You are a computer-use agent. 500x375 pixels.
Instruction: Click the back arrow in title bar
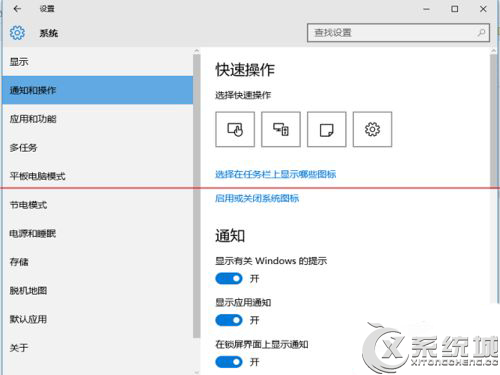17,9
